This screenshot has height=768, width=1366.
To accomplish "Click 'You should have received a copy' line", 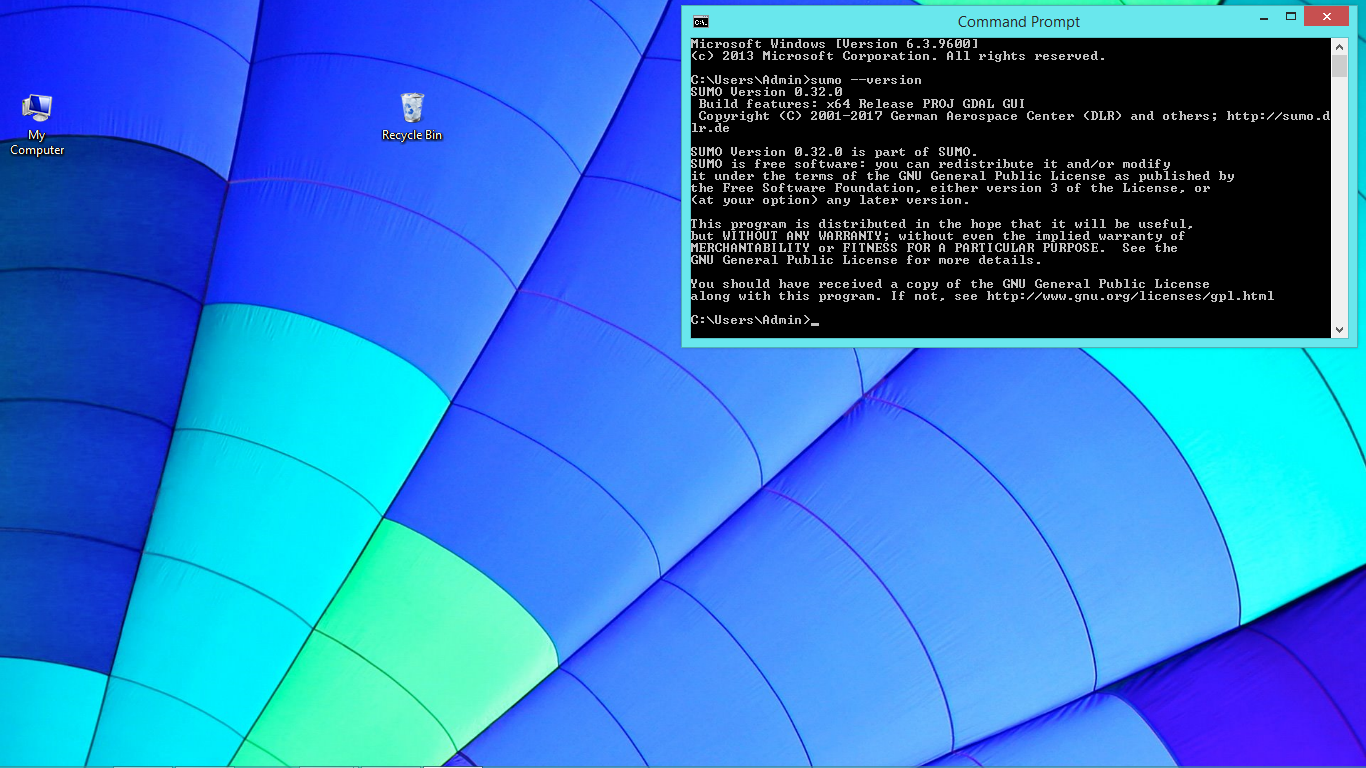I will click(x=950, y=284).
